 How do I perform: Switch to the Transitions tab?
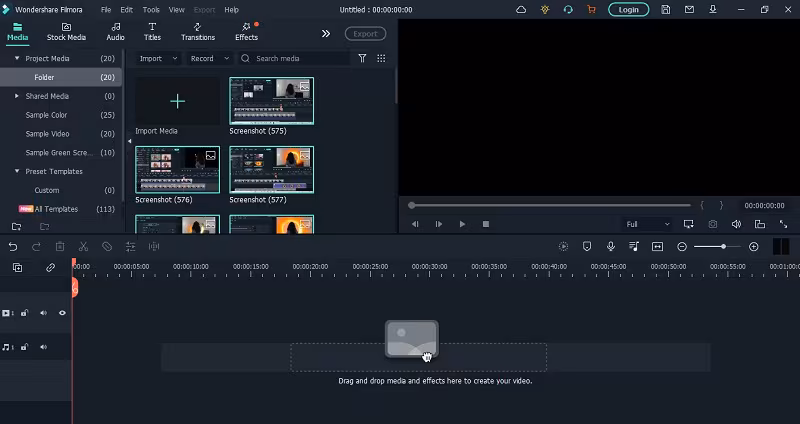(x=198, y=31)
